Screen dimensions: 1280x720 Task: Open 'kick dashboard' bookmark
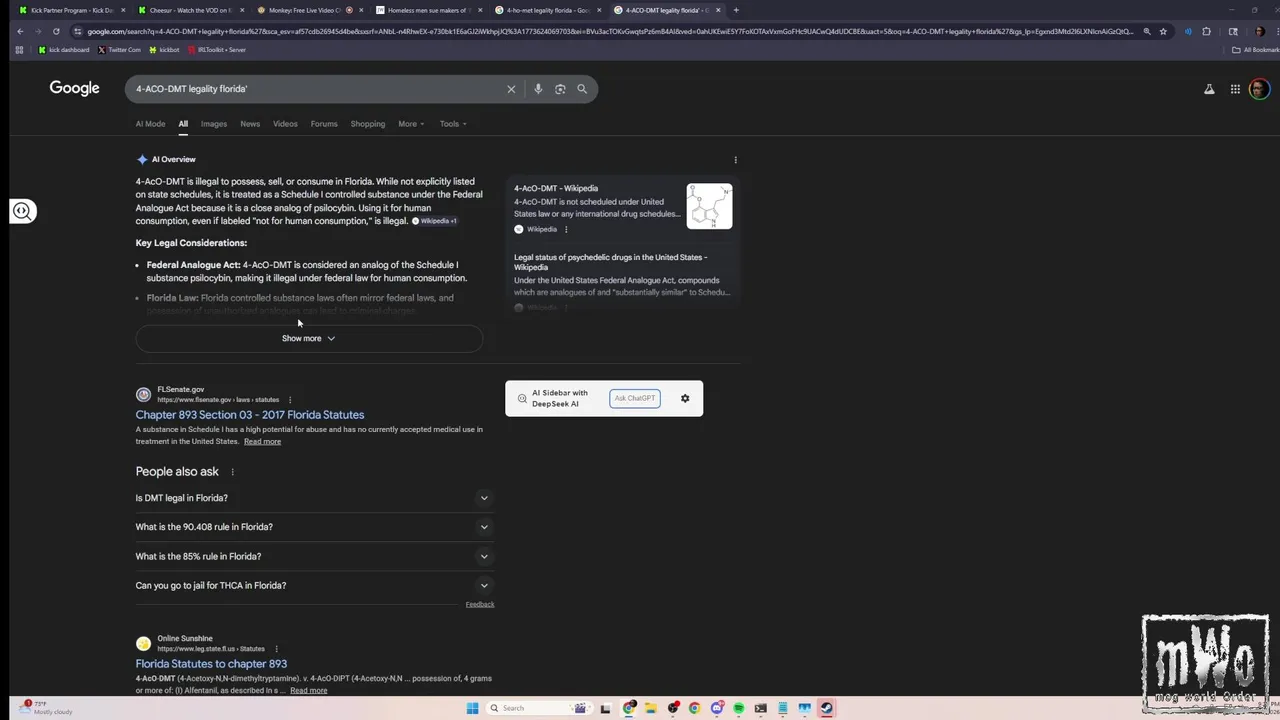click(64, 50)
